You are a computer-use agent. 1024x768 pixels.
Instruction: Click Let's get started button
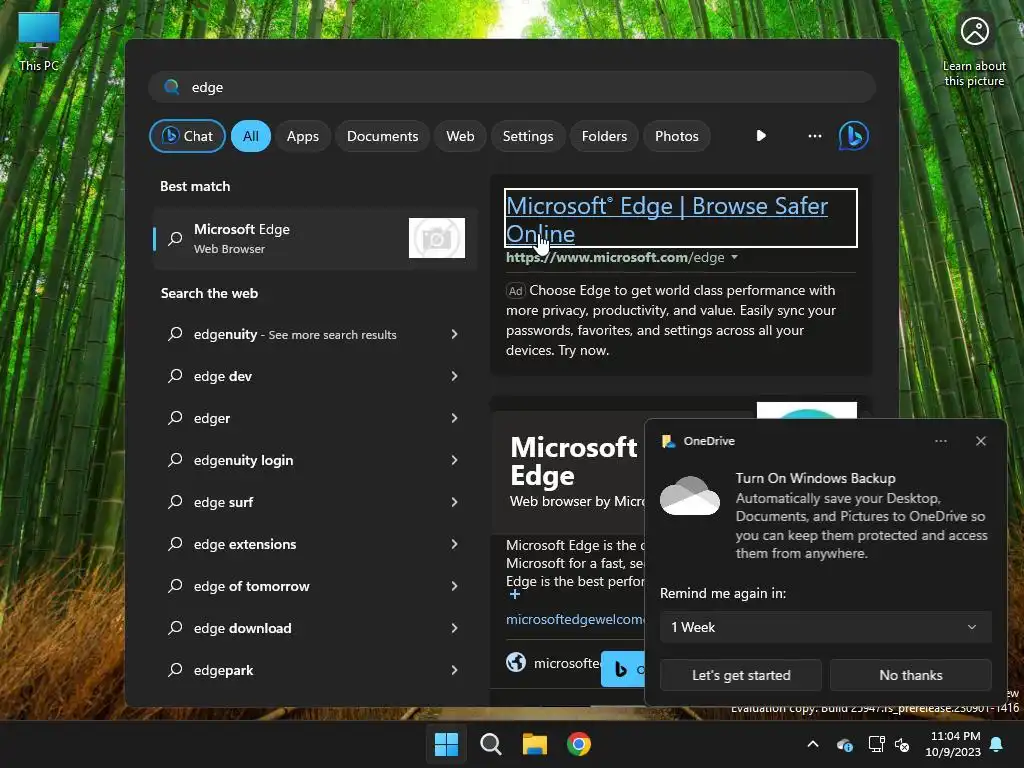tap(741, 675)
